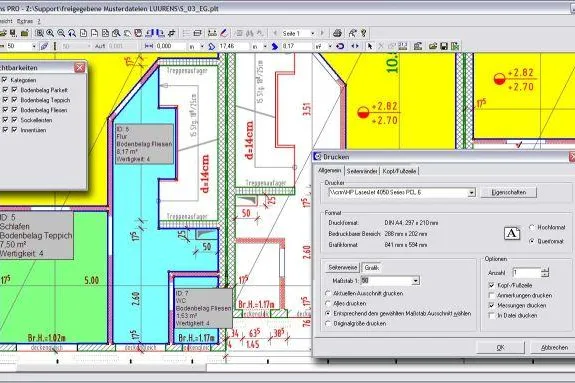Click the Eigenschaften button

pos(509,192)
